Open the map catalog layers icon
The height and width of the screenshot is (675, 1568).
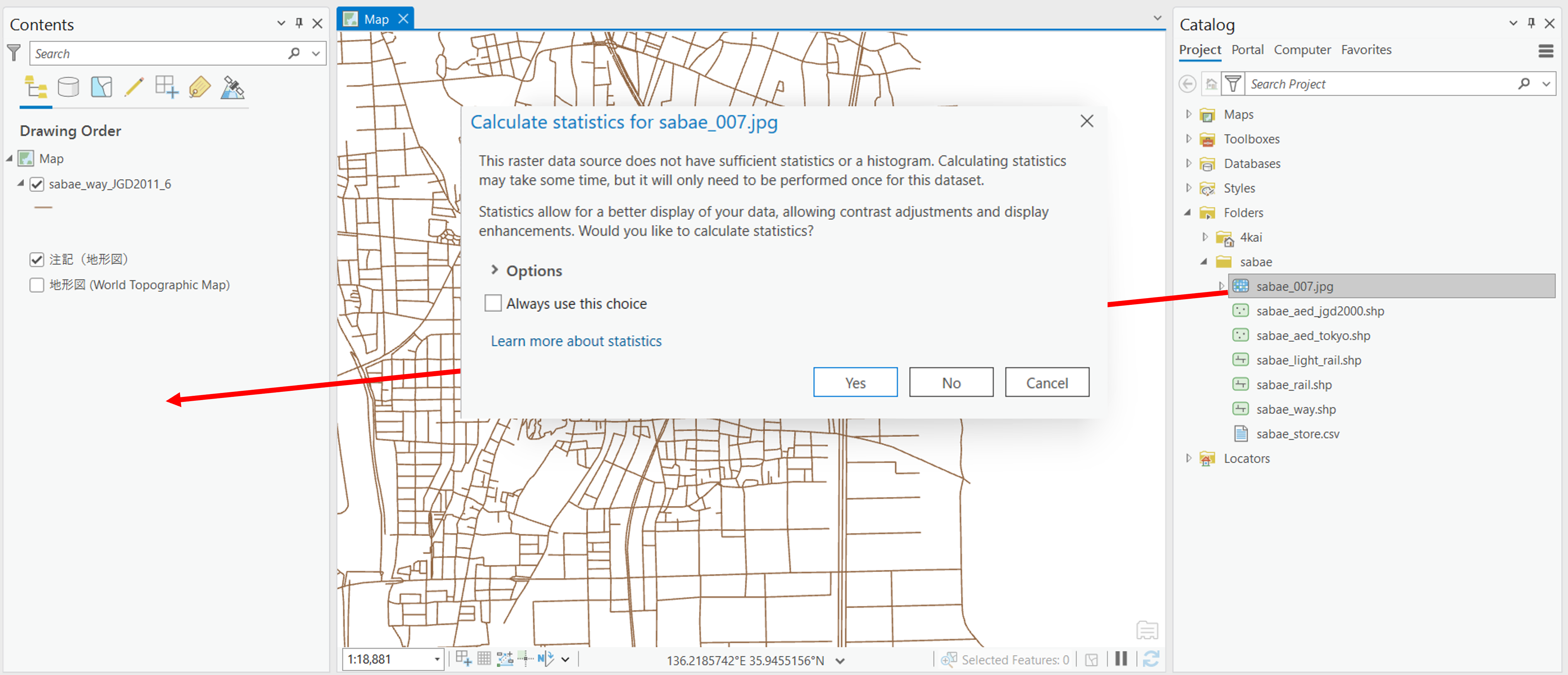[1147, 630]
